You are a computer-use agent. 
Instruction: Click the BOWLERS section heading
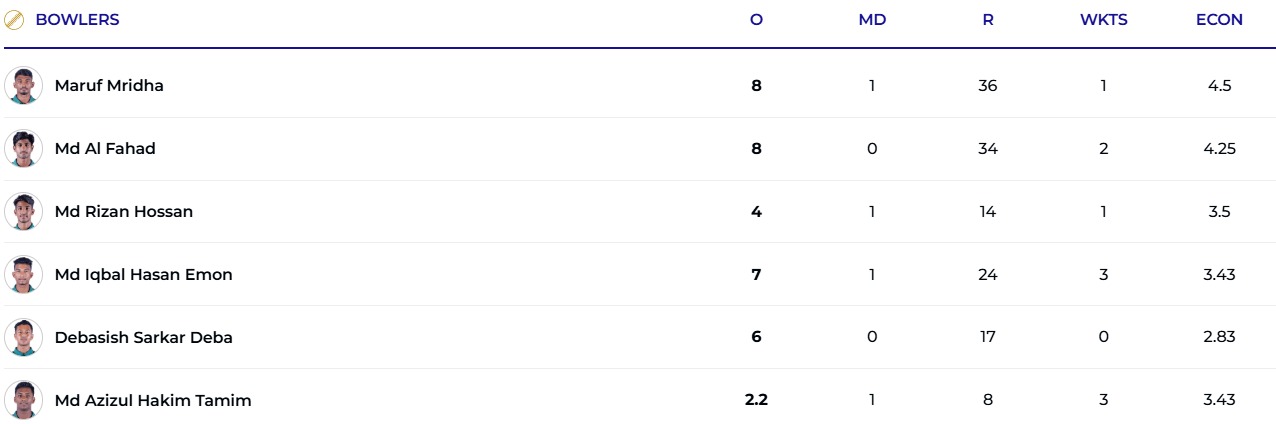click(77, 20)
